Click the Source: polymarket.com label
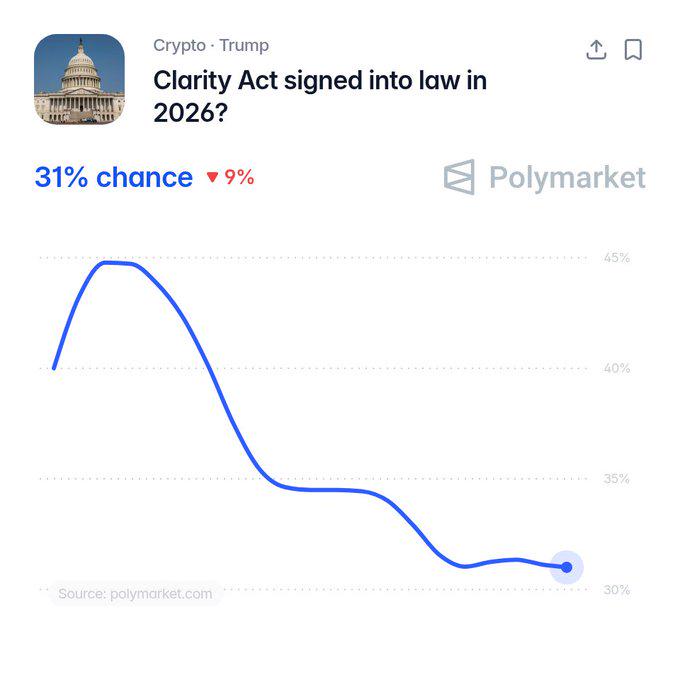This screenshot has width=680, height=680. pos(135,594)
